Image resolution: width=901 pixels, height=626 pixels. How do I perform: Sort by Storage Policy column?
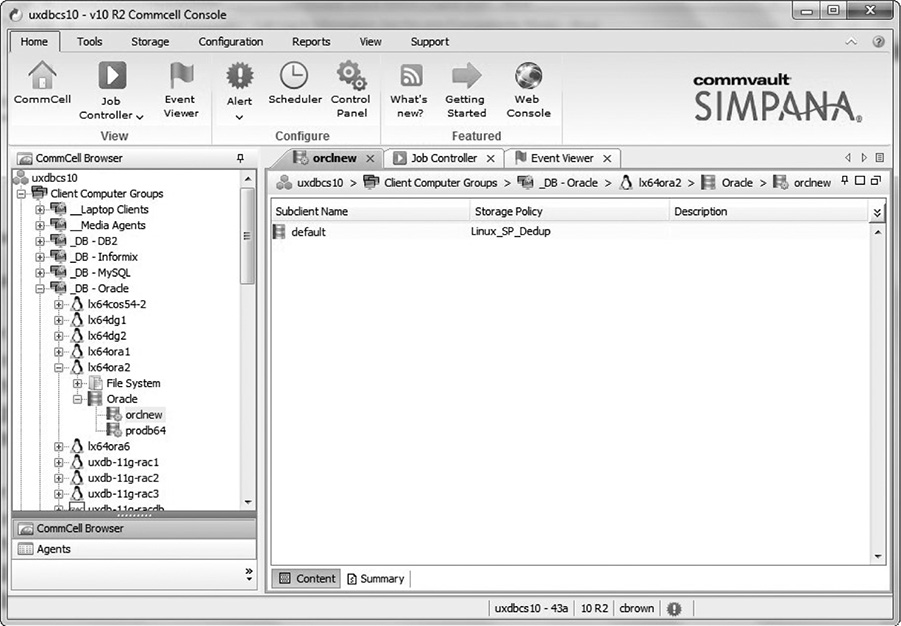569,212
